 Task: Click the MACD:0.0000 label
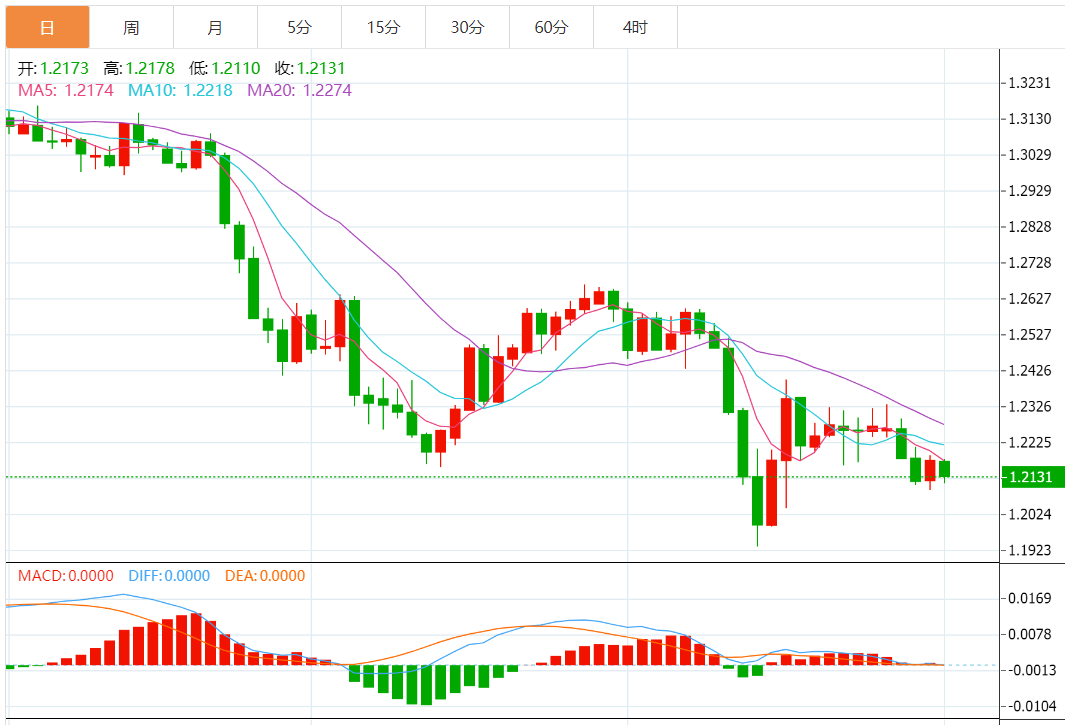66,576
